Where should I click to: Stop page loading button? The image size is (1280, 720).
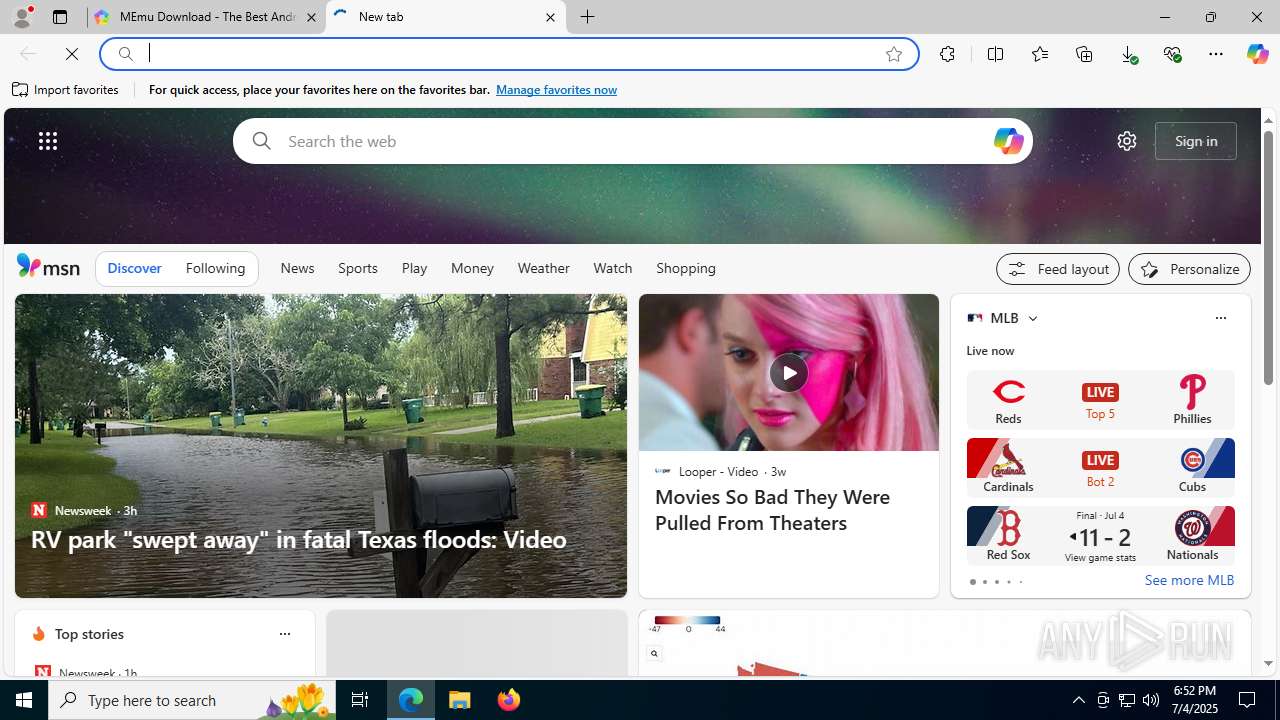(x=71, y=54)
